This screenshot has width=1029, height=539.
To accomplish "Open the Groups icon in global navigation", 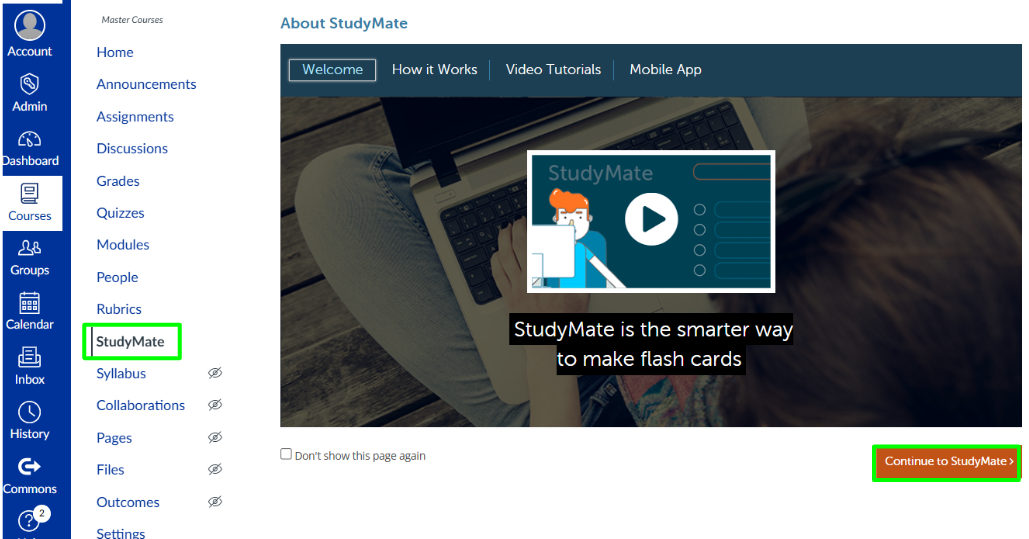I will point(30,249).
